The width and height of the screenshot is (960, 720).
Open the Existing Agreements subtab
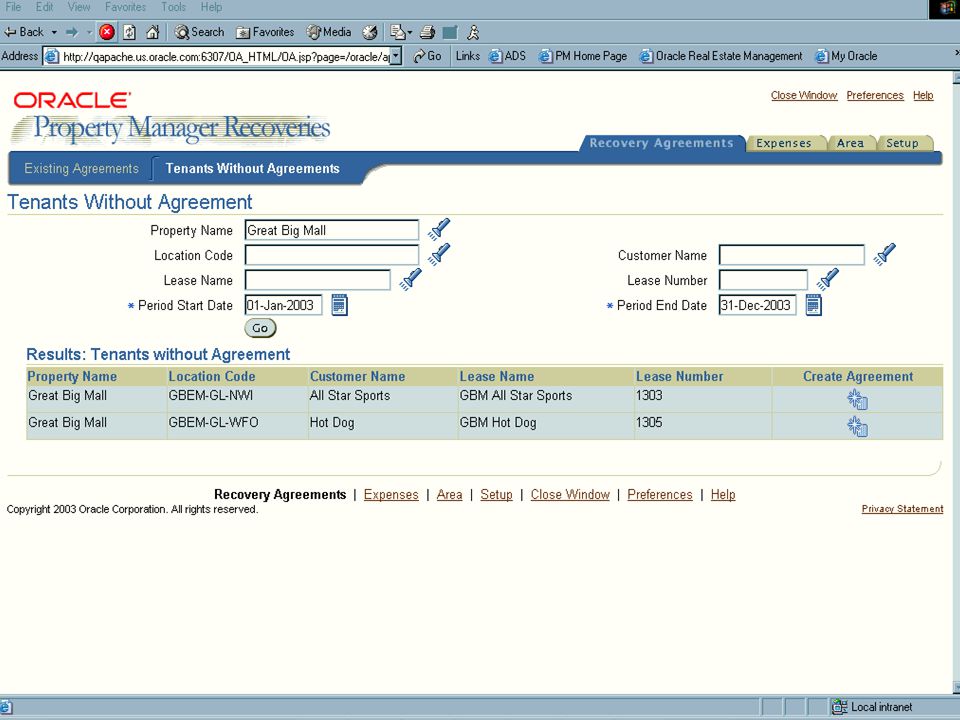[81, 168]
